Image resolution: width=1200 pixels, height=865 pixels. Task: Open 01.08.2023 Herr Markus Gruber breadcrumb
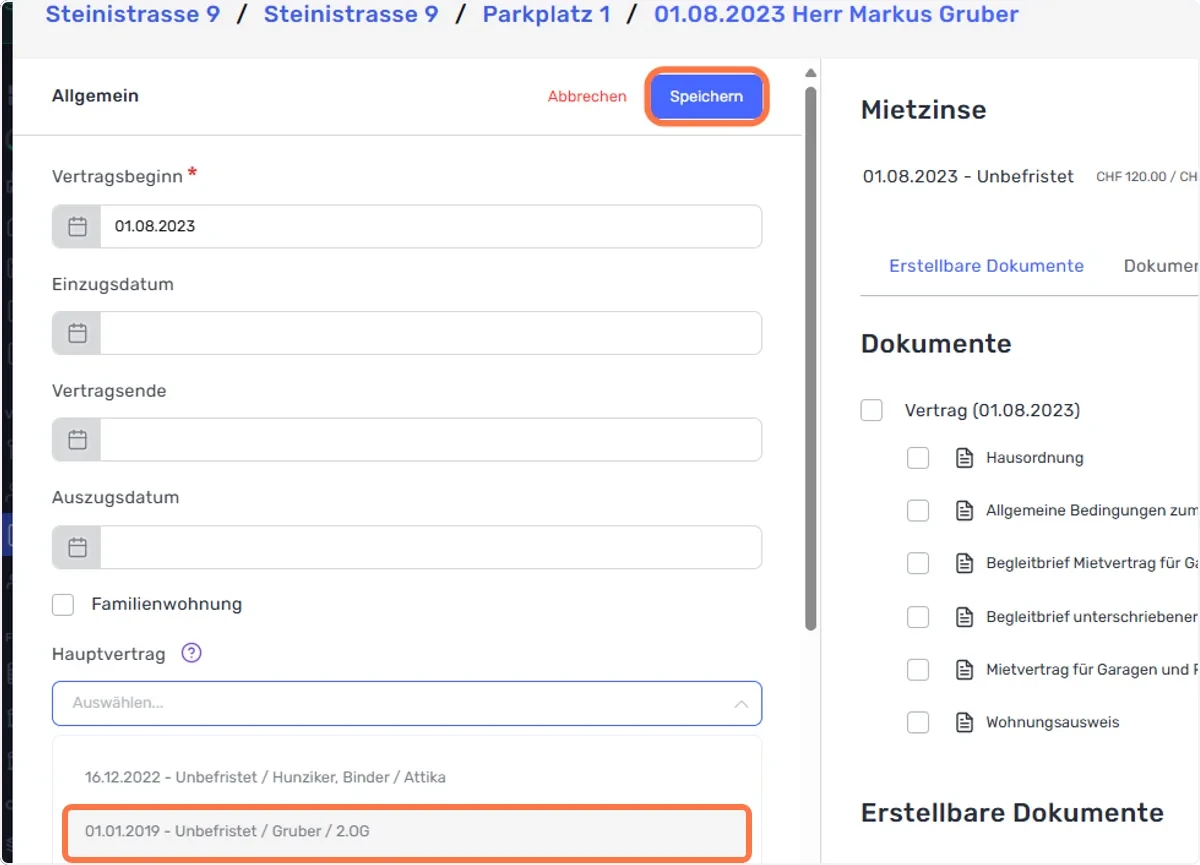point(836,14)
